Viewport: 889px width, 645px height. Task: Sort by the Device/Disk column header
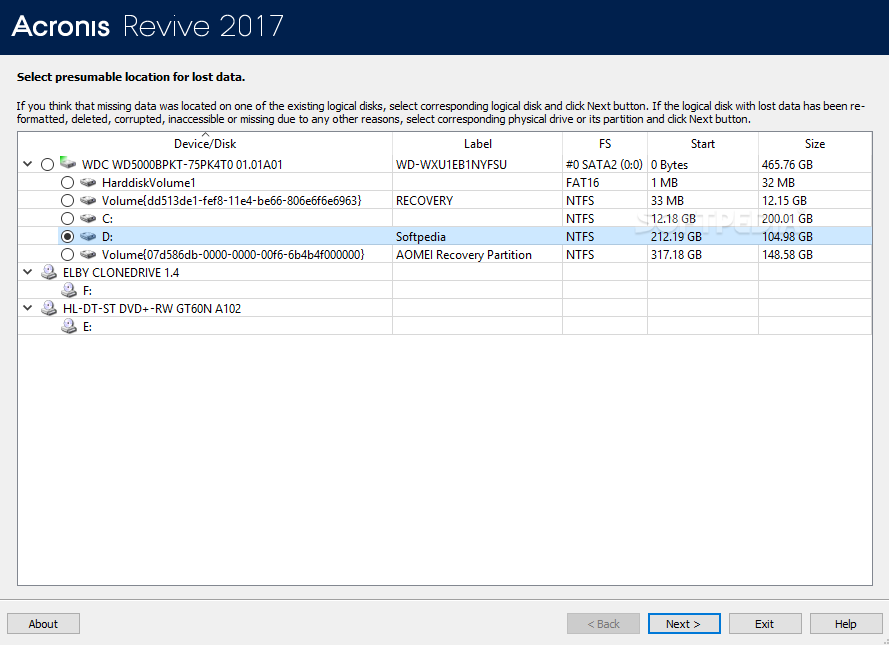[x=205, y=144]
